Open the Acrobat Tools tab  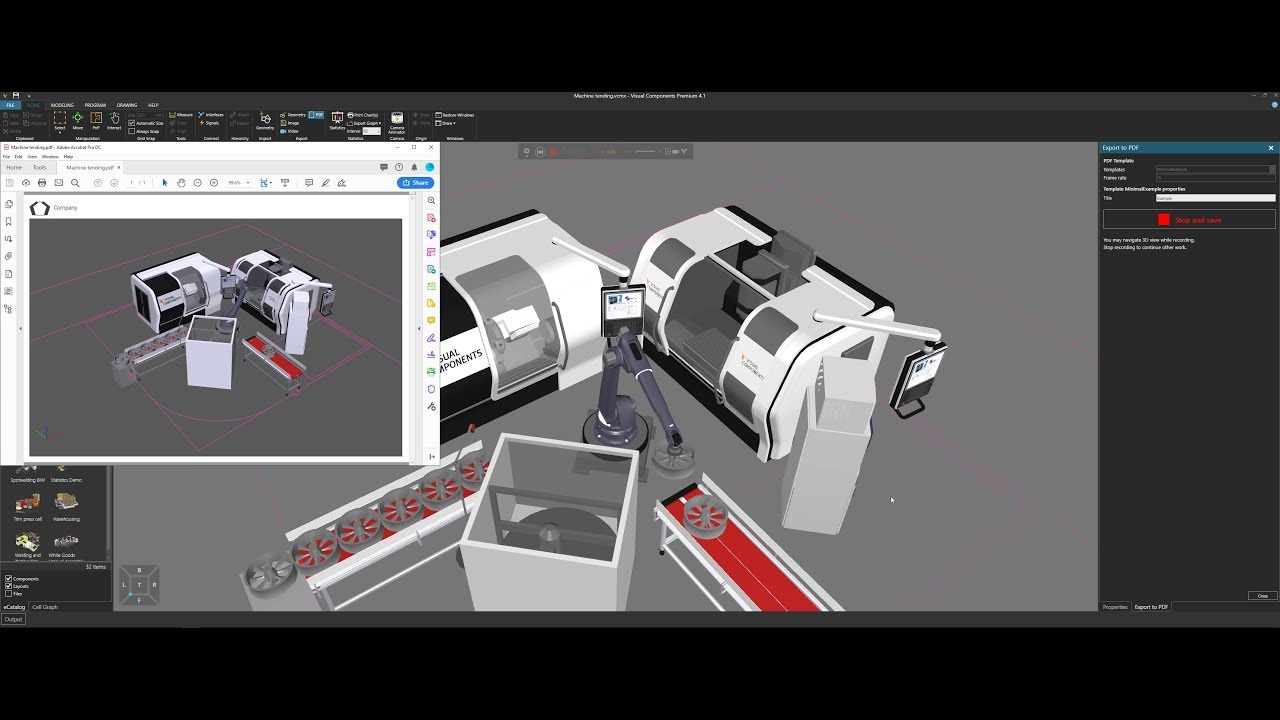click(x=39, y=167)
